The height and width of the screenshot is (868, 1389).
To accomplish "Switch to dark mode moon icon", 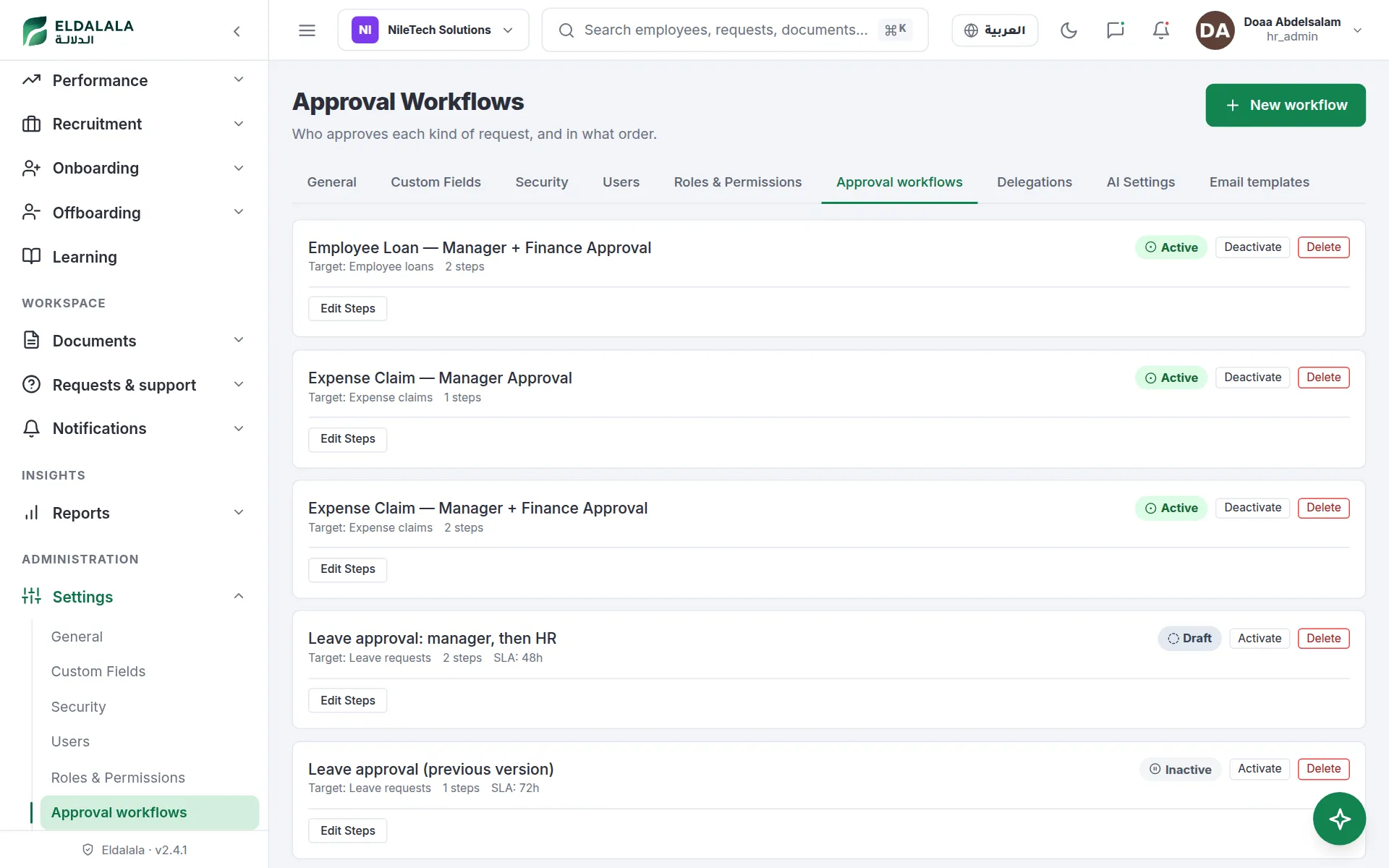I will point(1069,30).
